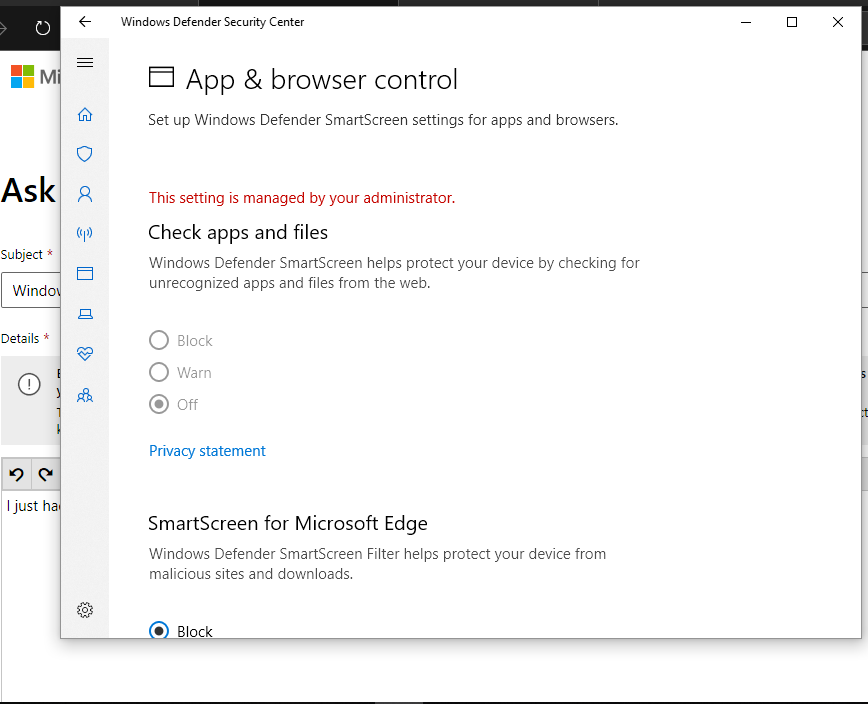Click the info alert icon in browser page
Screen dimensions: 868x704
[x=29, y=384]
